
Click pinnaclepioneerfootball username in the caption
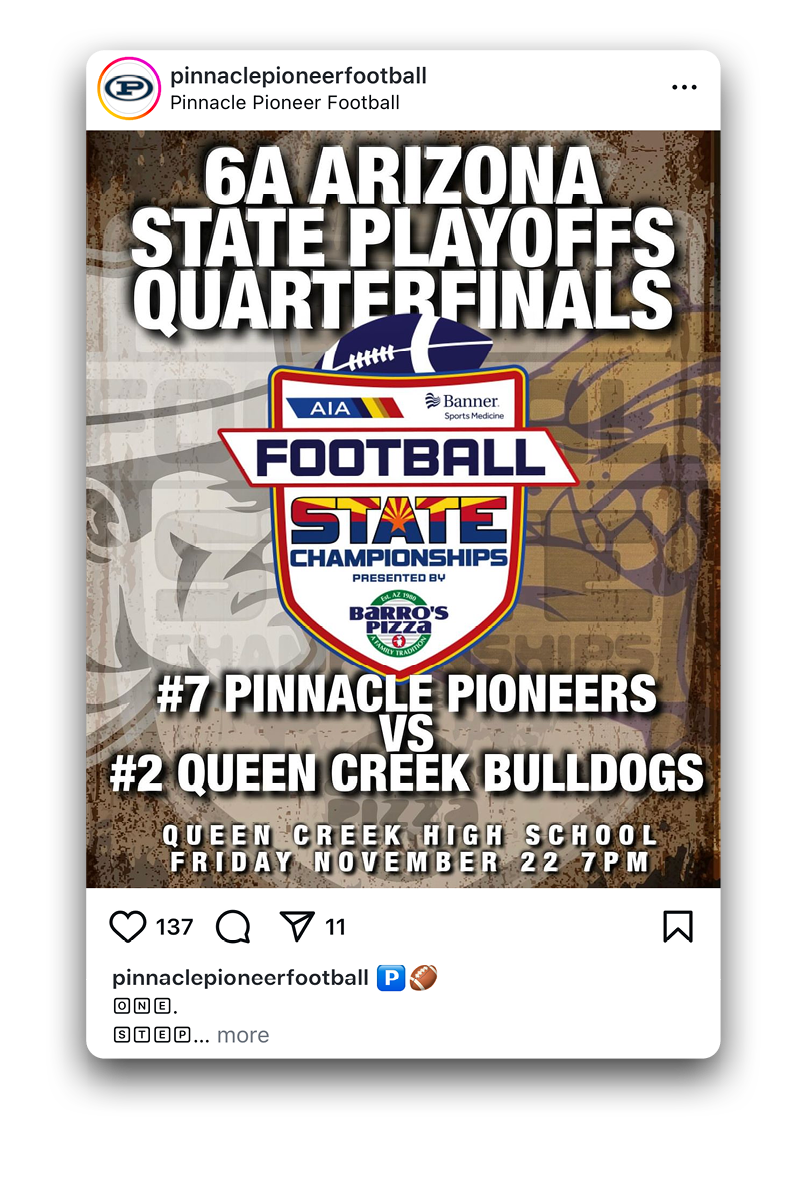240,978
